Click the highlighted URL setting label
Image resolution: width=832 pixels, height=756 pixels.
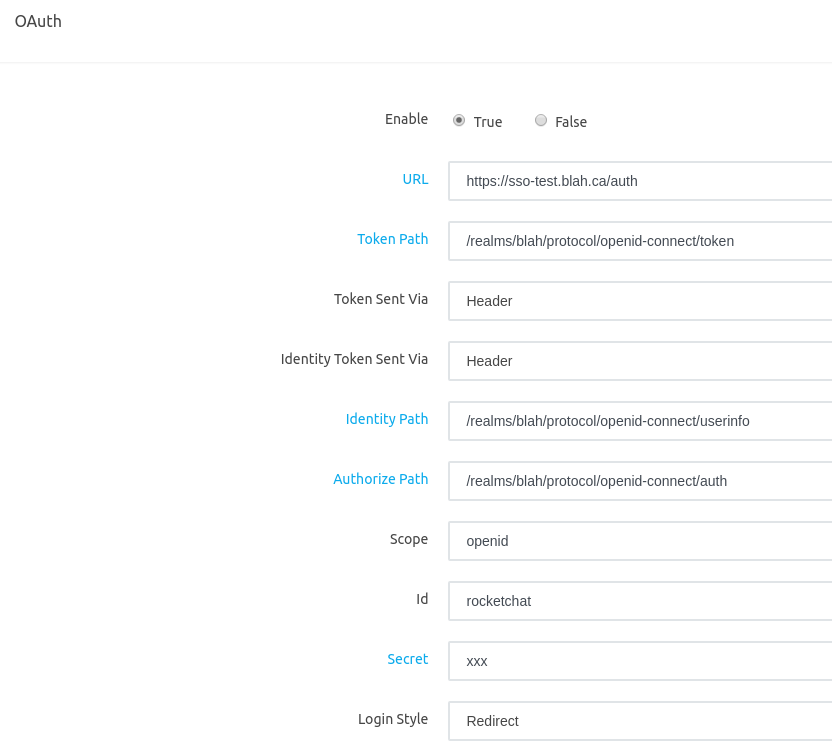click(415, 179)
